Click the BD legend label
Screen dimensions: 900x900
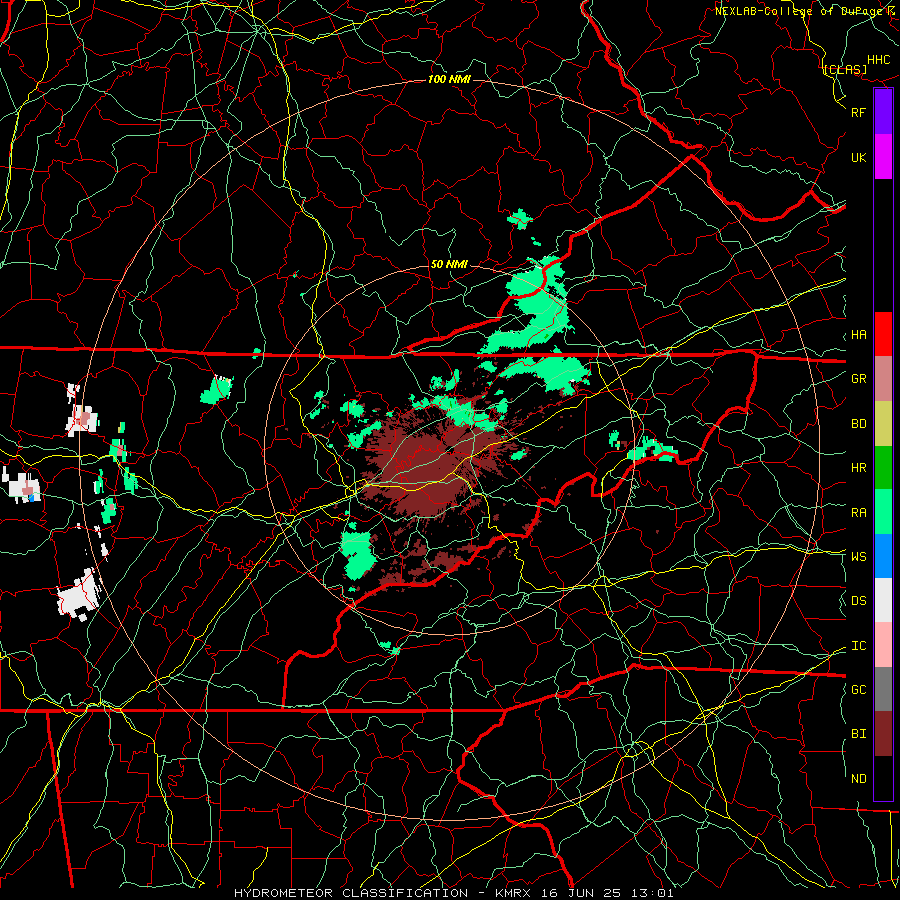pyautogui.click(x=858, y=424)
